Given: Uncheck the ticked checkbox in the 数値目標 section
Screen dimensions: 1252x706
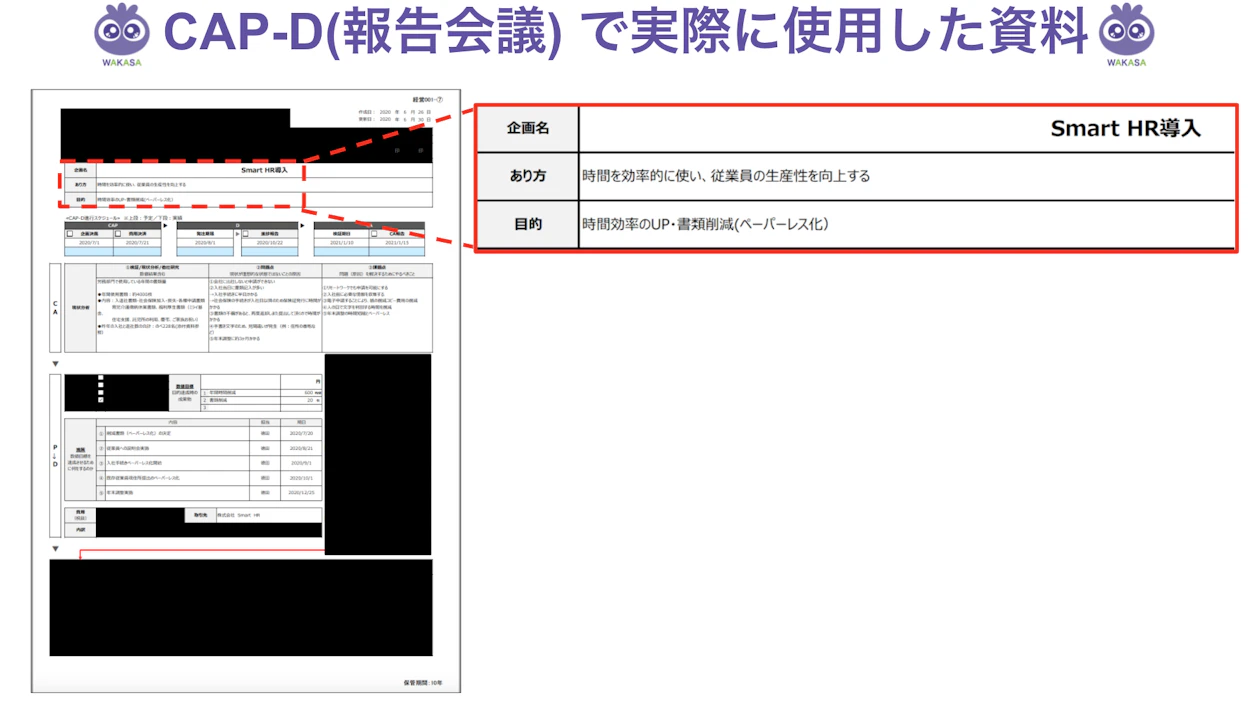Looking at the screenshot, I should pyautogui.click(x=101, y=400).
